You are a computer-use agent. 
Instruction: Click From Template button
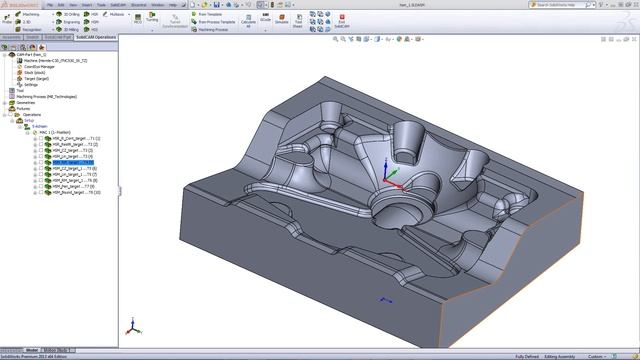(x=207, y=14)
